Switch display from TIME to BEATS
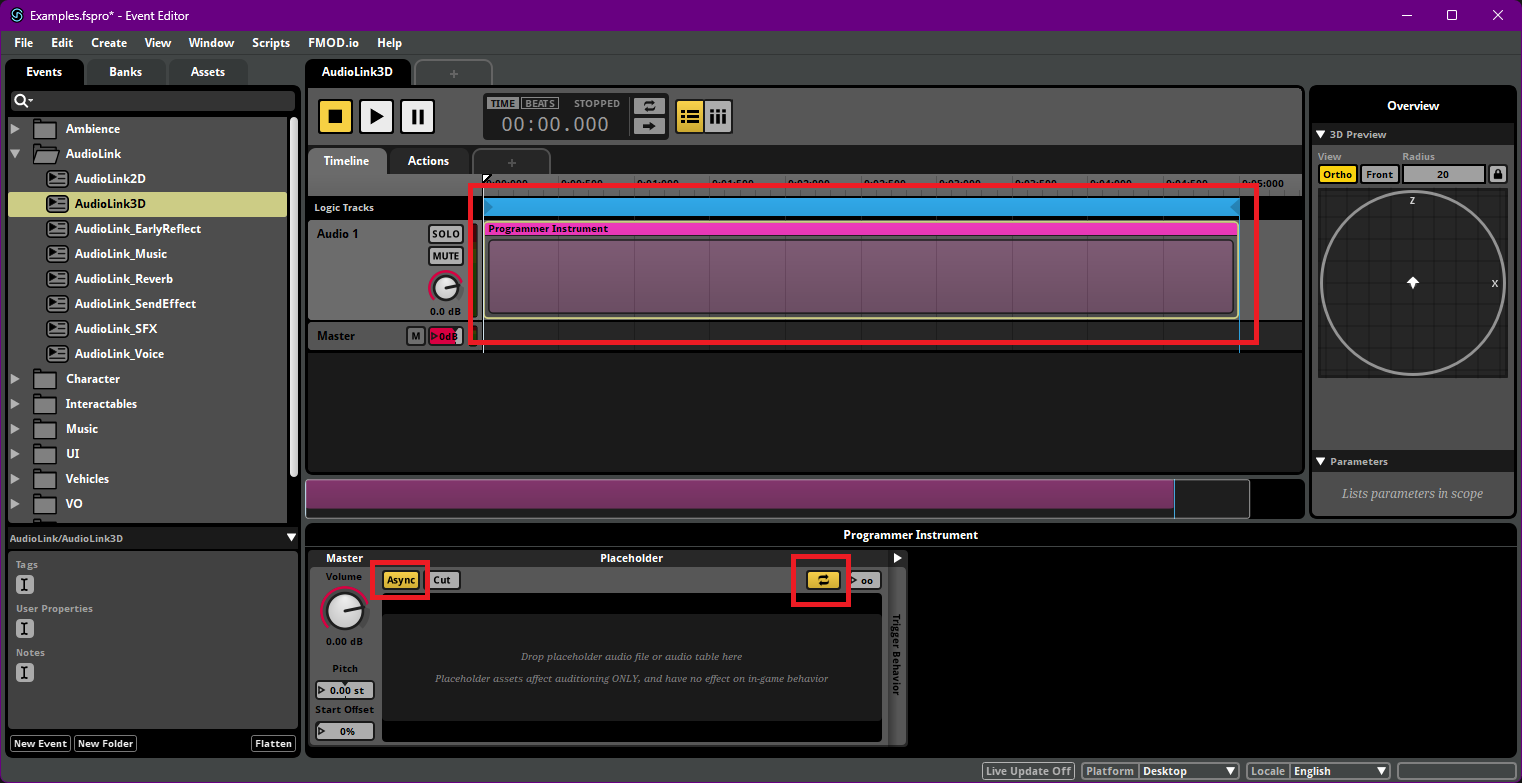 click(x=540, y=102)
